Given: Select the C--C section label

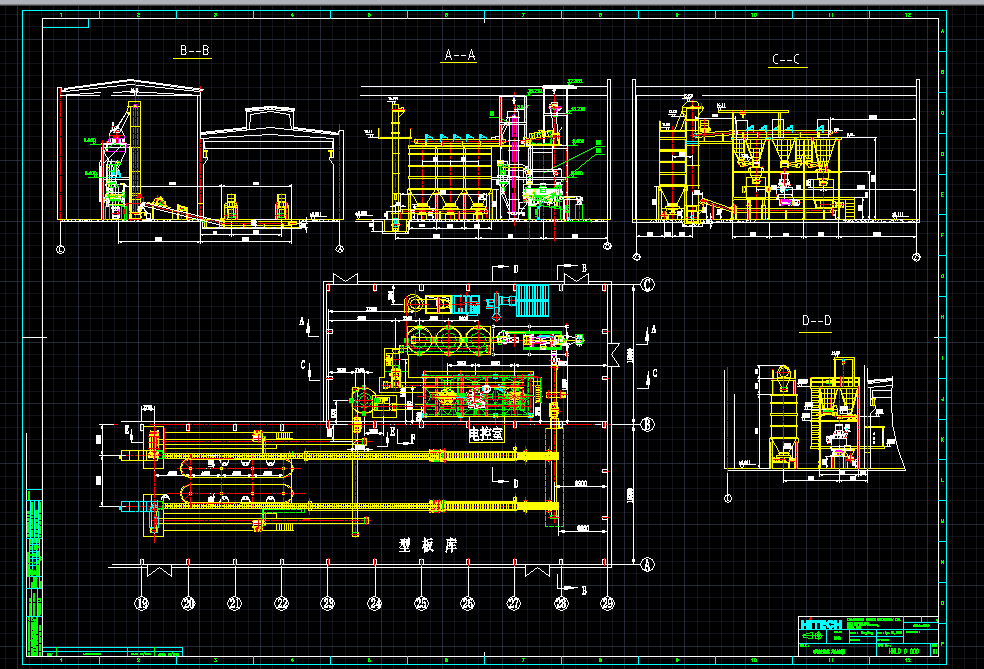Looking at the screenshot, I should point(785,60).
